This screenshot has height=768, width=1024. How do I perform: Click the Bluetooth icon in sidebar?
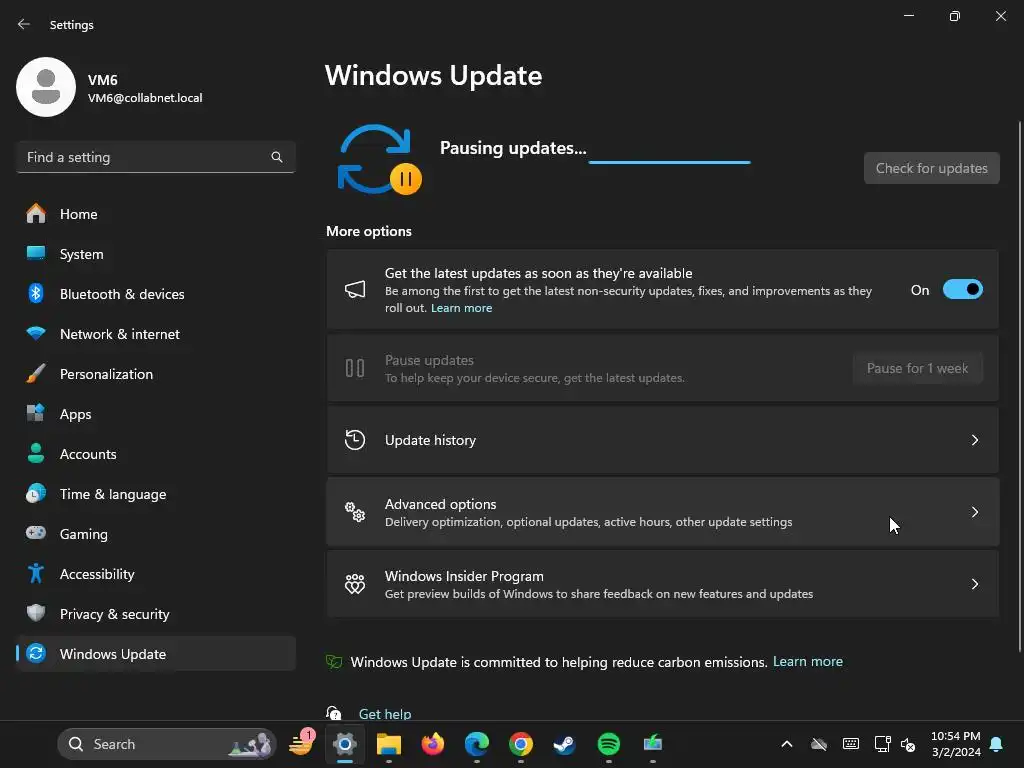(x=36, y=293)
